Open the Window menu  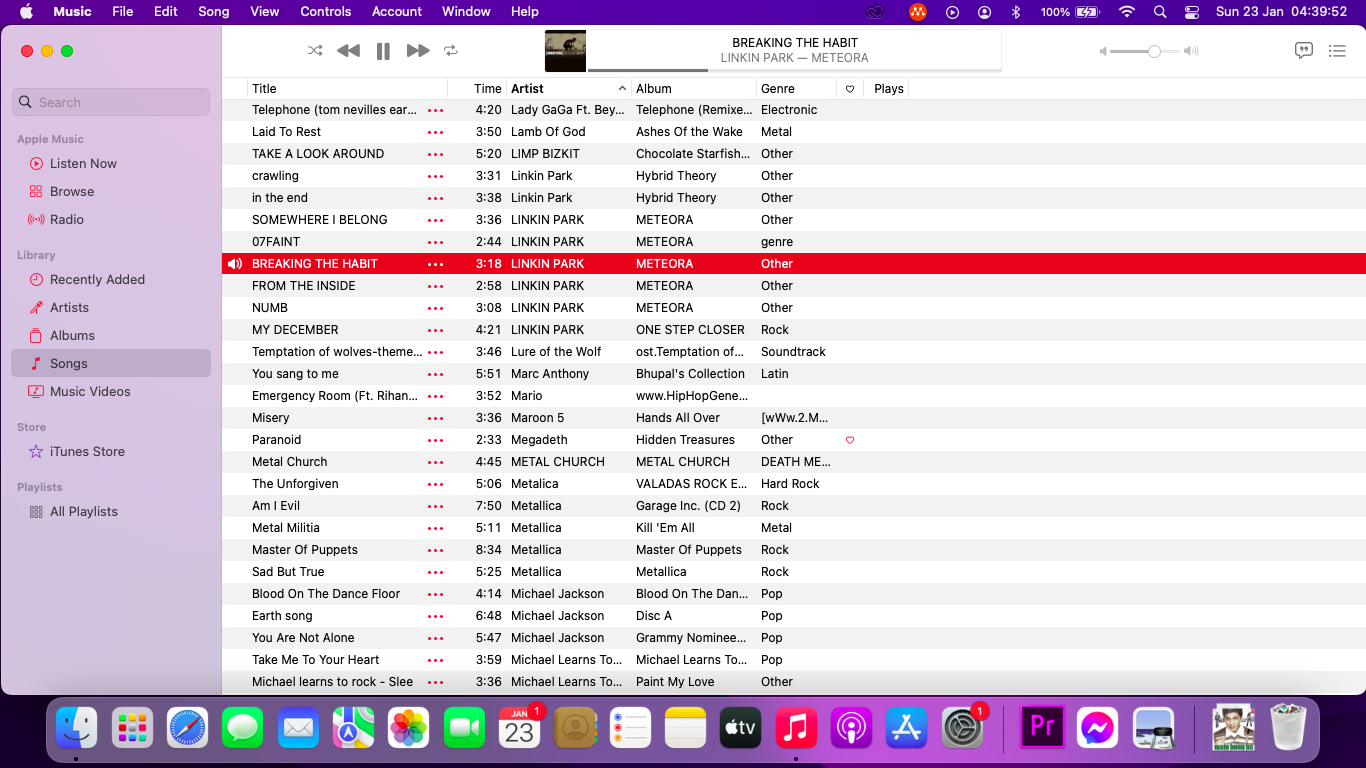tap(466, 12)
